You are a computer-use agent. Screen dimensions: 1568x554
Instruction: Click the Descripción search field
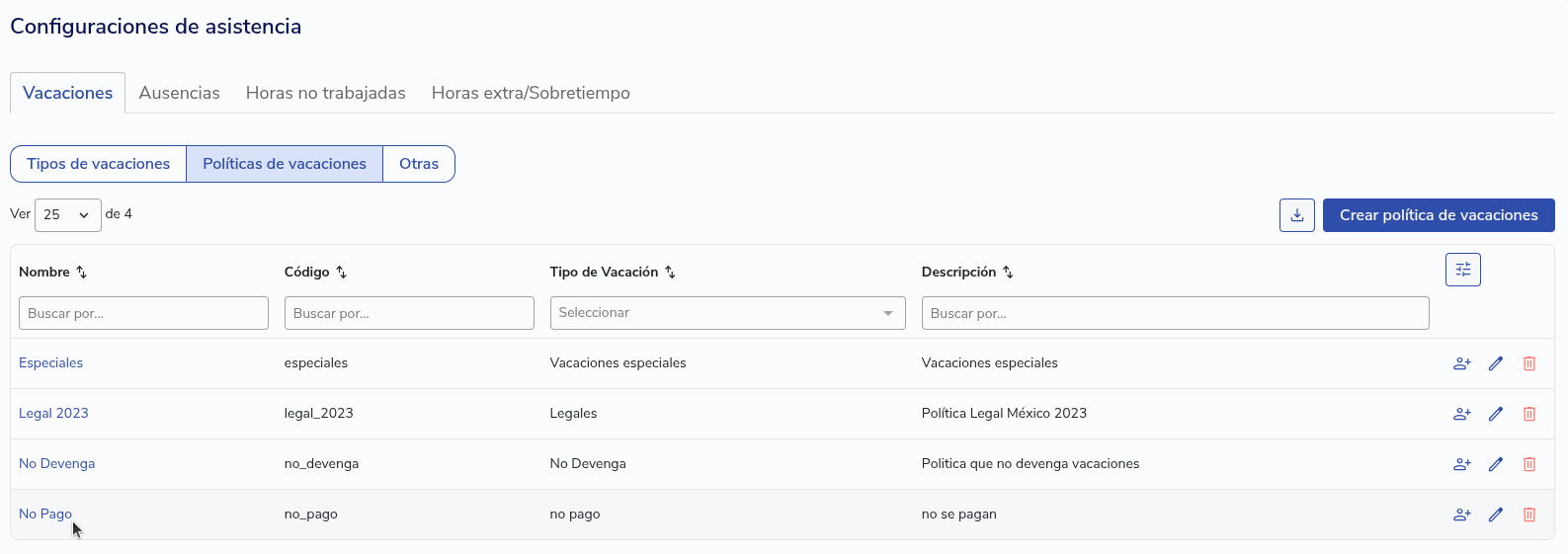pyautogui.click(x=1174, y=313)
